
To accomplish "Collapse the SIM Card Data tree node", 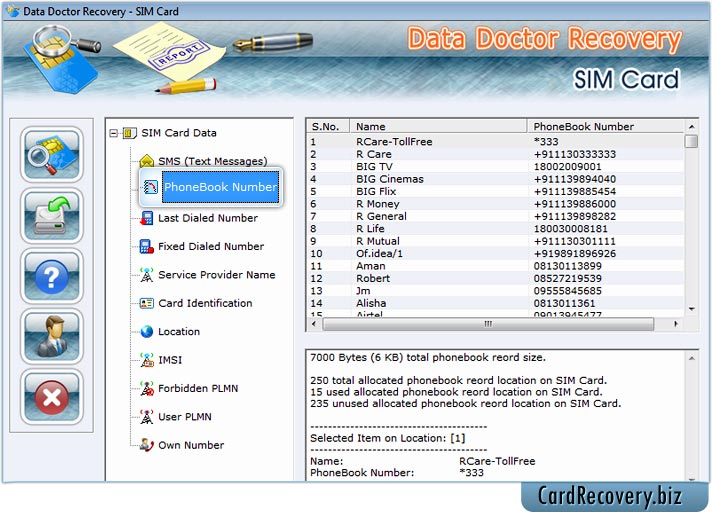I will coord(114,133).
